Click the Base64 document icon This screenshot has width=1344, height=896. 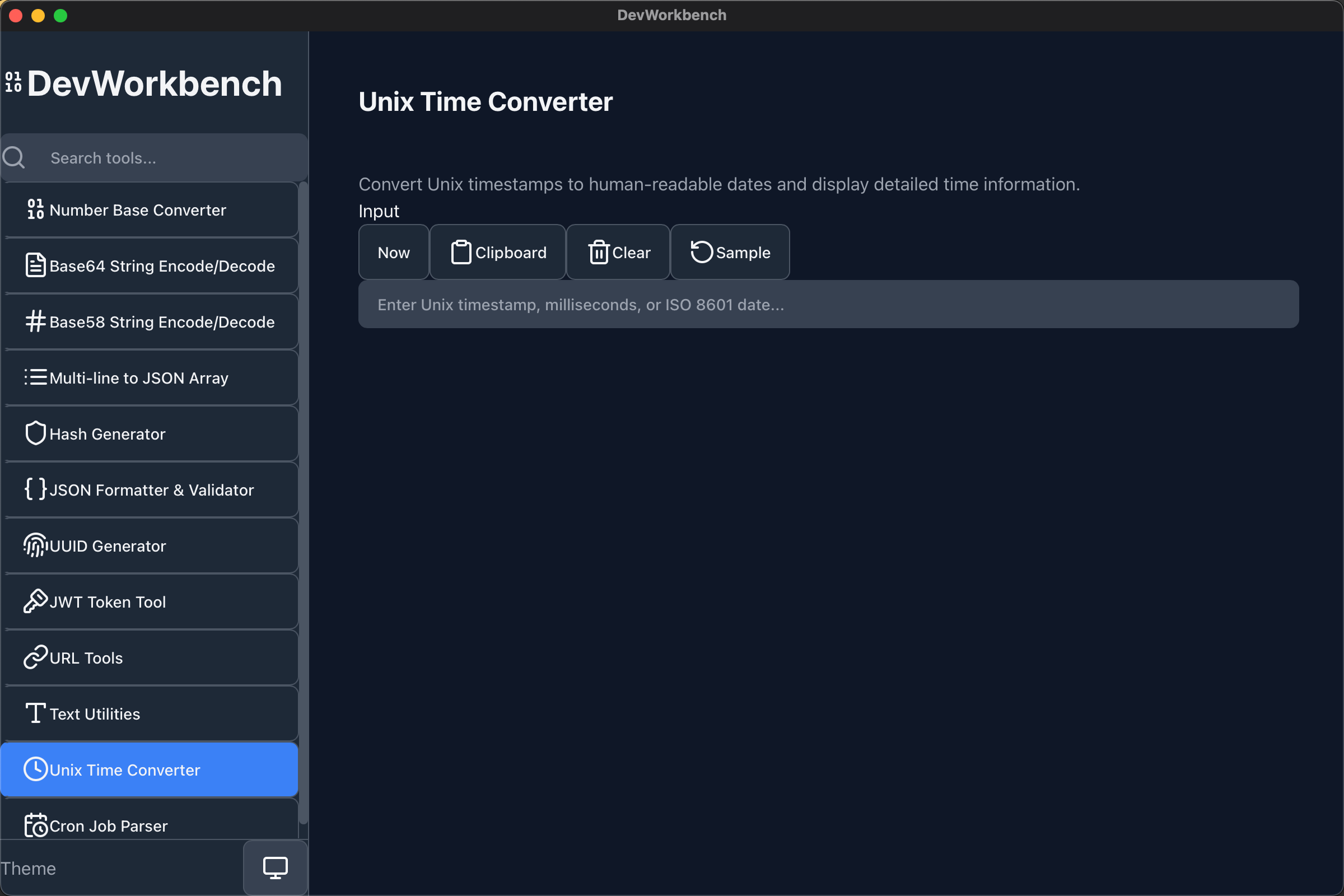point(35,265)
